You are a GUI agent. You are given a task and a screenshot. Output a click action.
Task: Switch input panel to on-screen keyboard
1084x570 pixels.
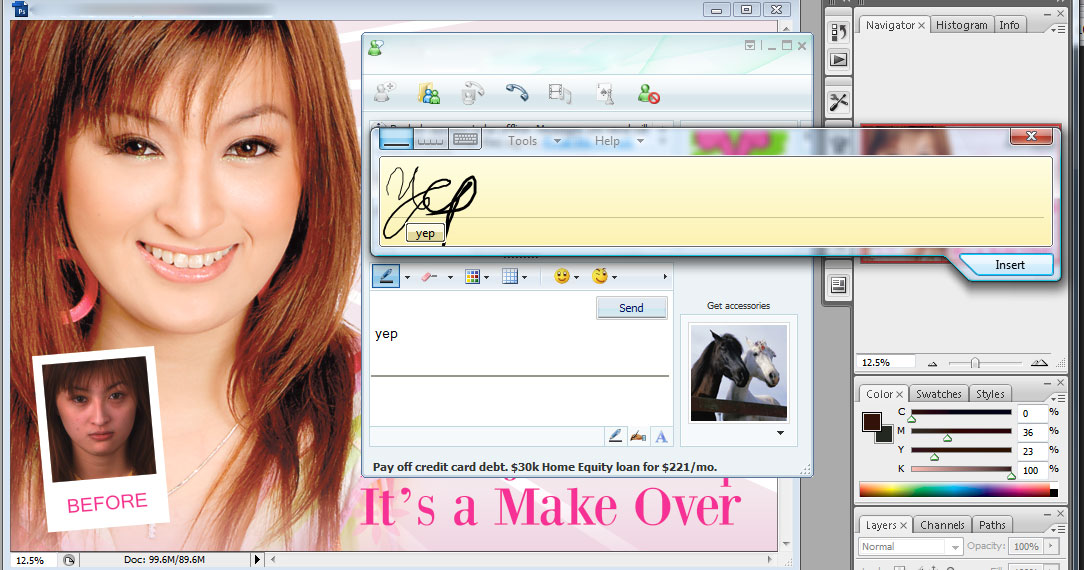465,139
